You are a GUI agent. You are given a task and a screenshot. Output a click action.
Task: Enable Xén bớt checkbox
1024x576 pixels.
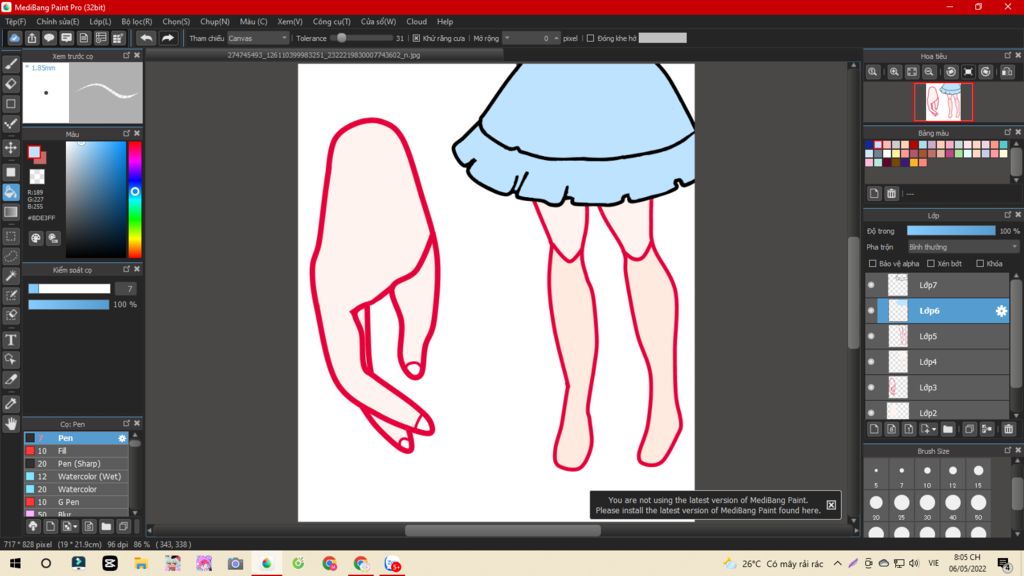[x=931, y=264]
